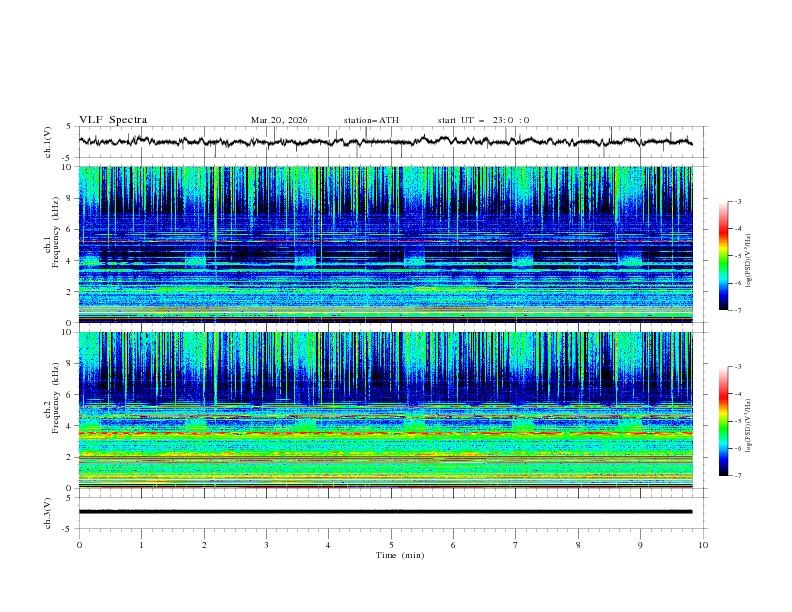The image size is (792, 612).
Task: Click inside the ch.1 spectrogram panel
Action: pos(385,244)
